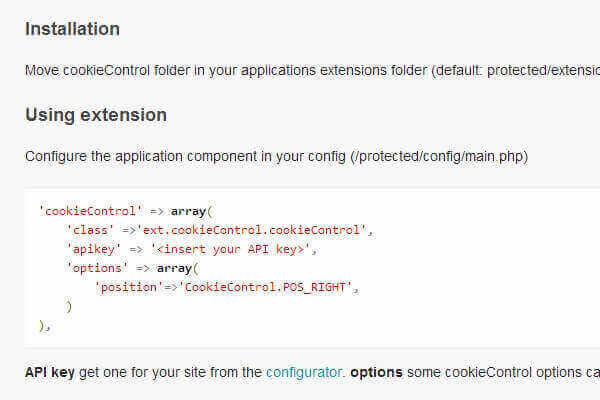
Task: Click the final closing '),' code line
Action: point(44,326)
